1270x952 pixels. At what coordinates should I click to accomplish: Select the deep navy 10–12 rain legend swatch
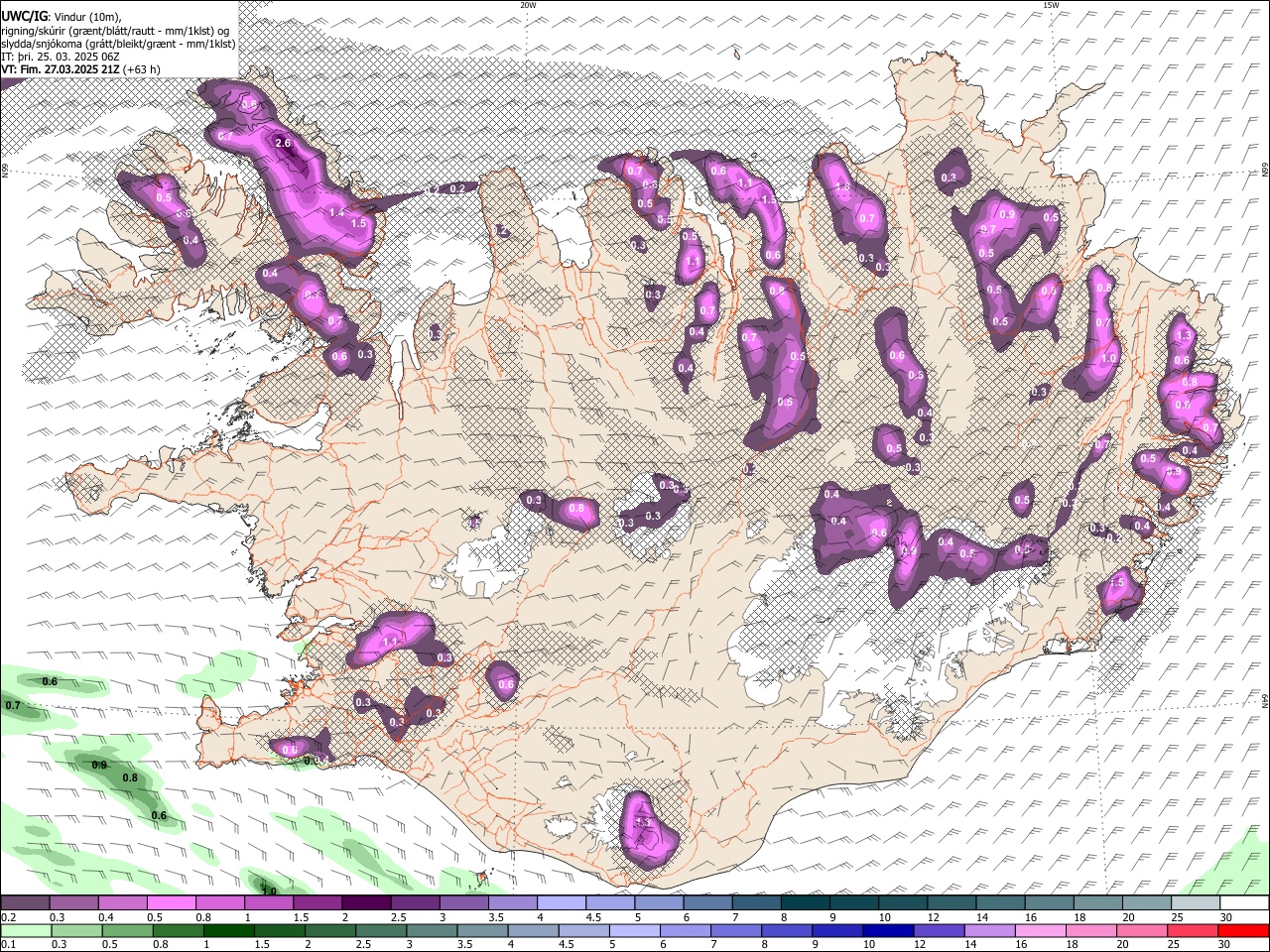(889, 930)
